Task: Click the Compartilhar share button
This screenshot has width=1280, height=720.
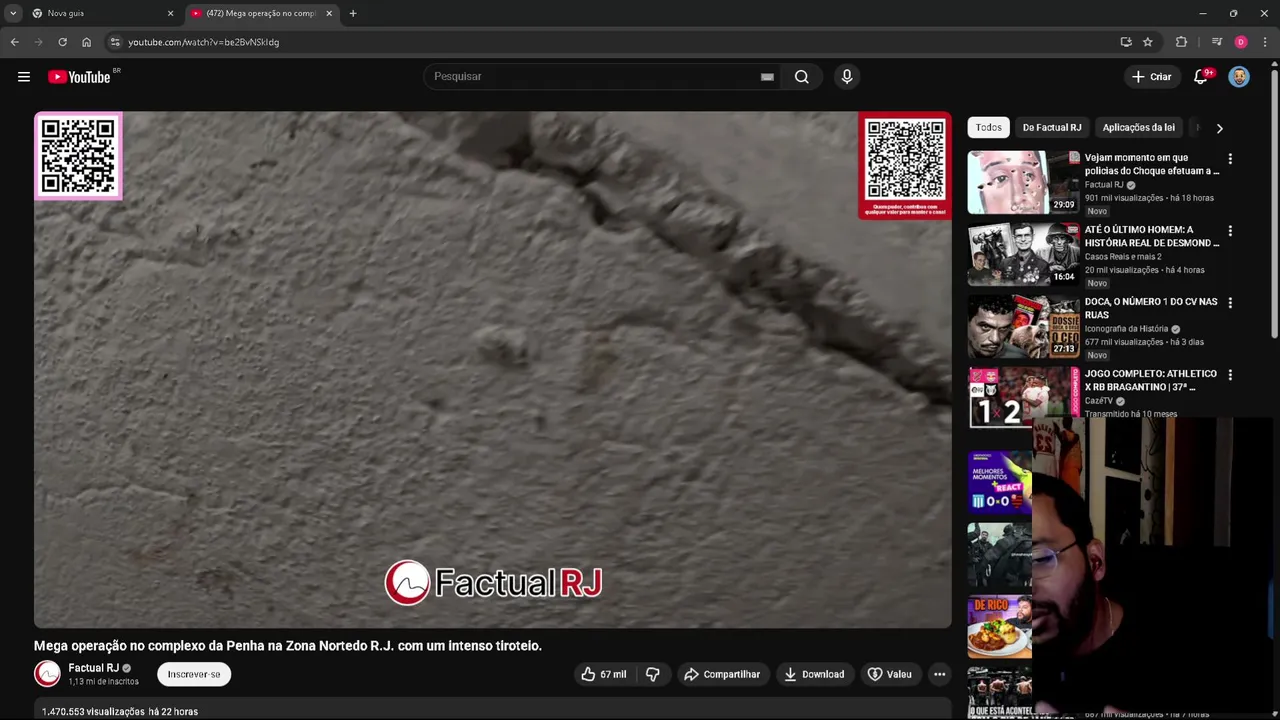Action: [722, 674]
